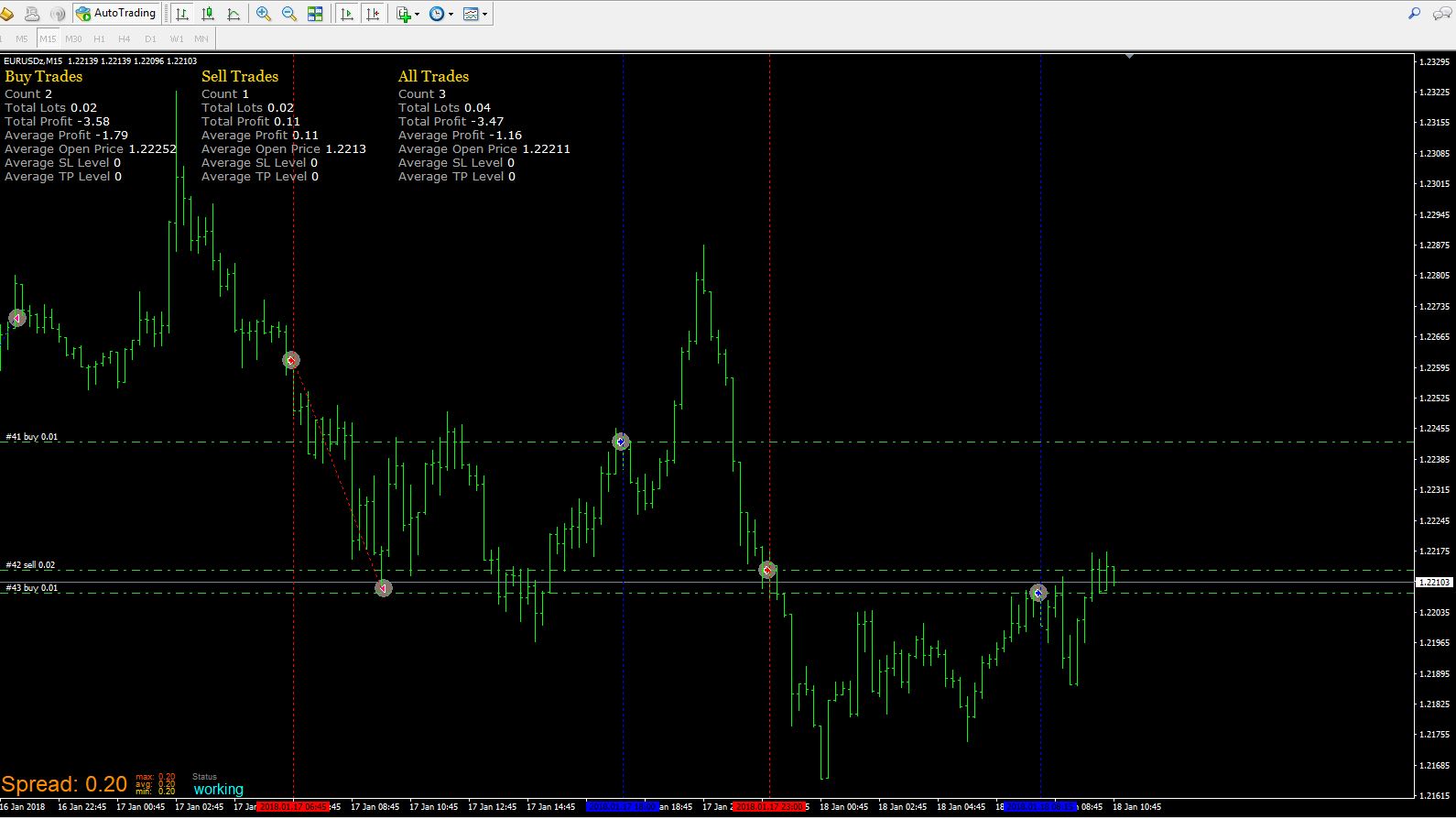The width and height of the screenshot is (1456, 819).
Task: Click the zoom out magnifier icon
Action: 289,14
